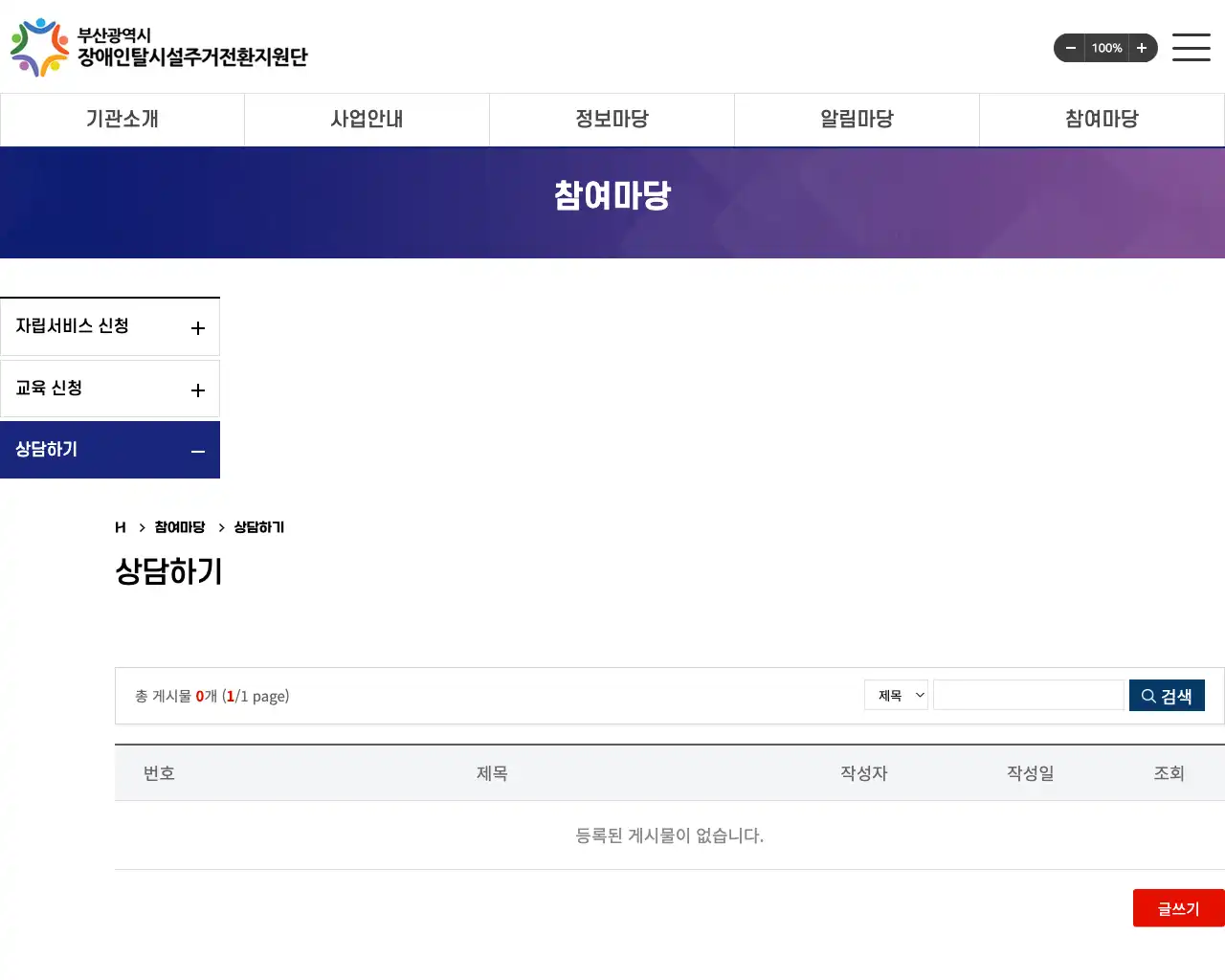Expand 교육 신청 with its plus icon
1225x980 pixels.
198,390
